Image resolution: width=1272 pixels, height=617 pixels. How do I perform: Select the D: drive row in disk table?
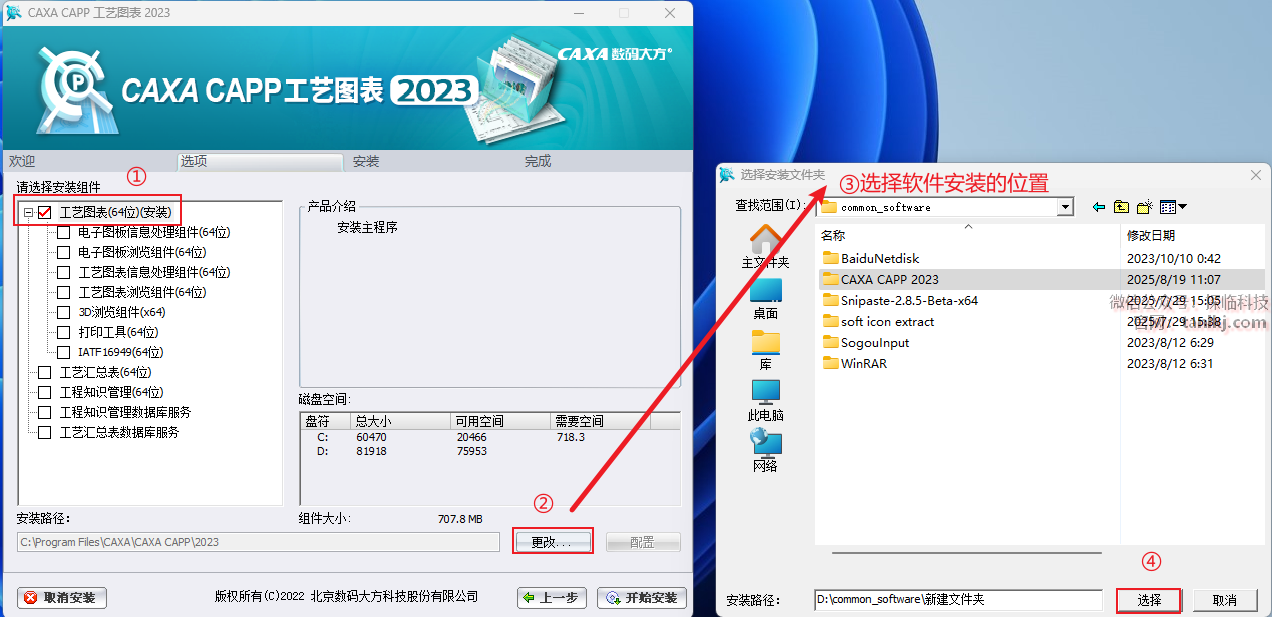[x=489, y=451]
